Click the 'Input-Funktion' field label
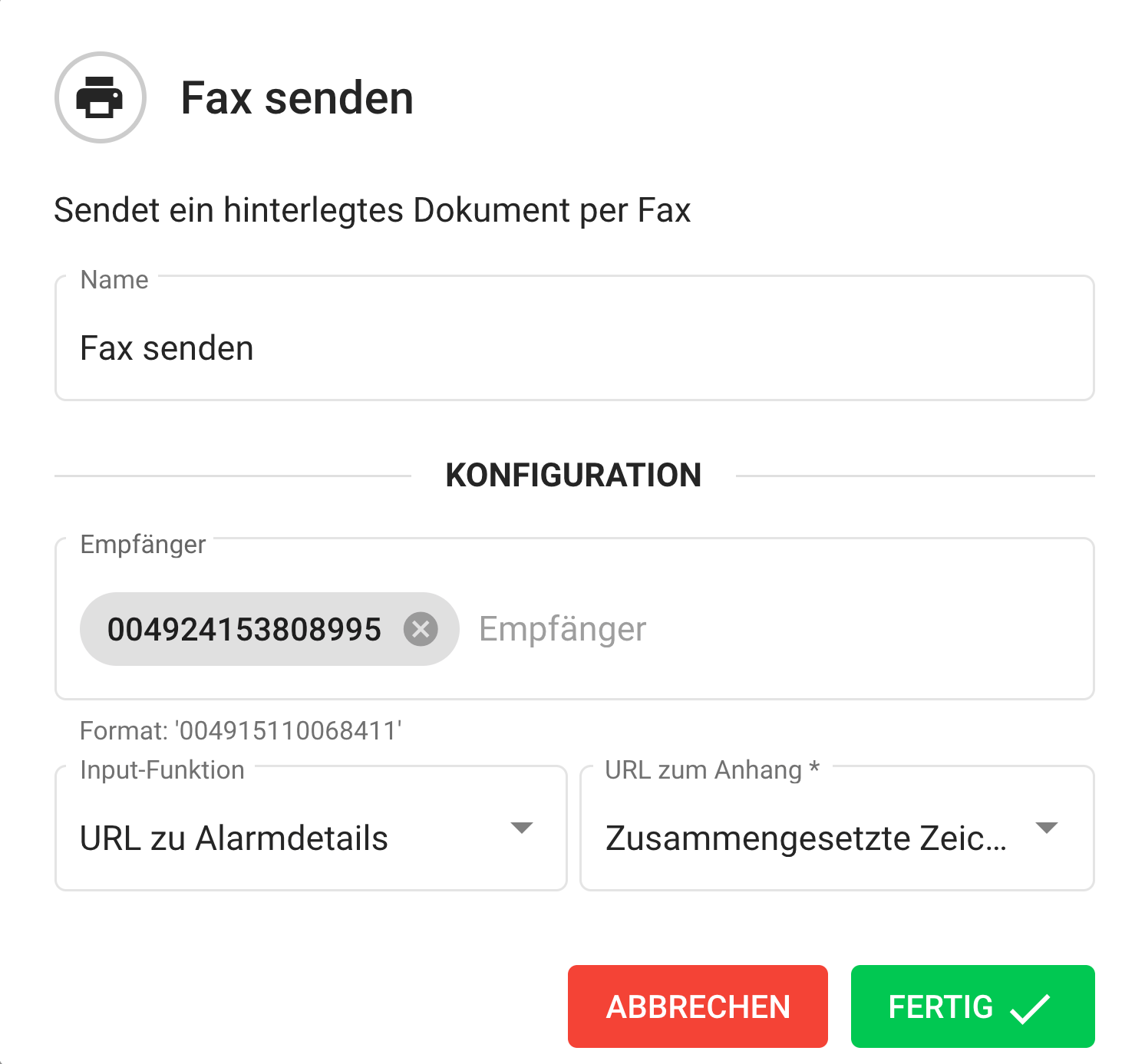 (x=162, y=769)
